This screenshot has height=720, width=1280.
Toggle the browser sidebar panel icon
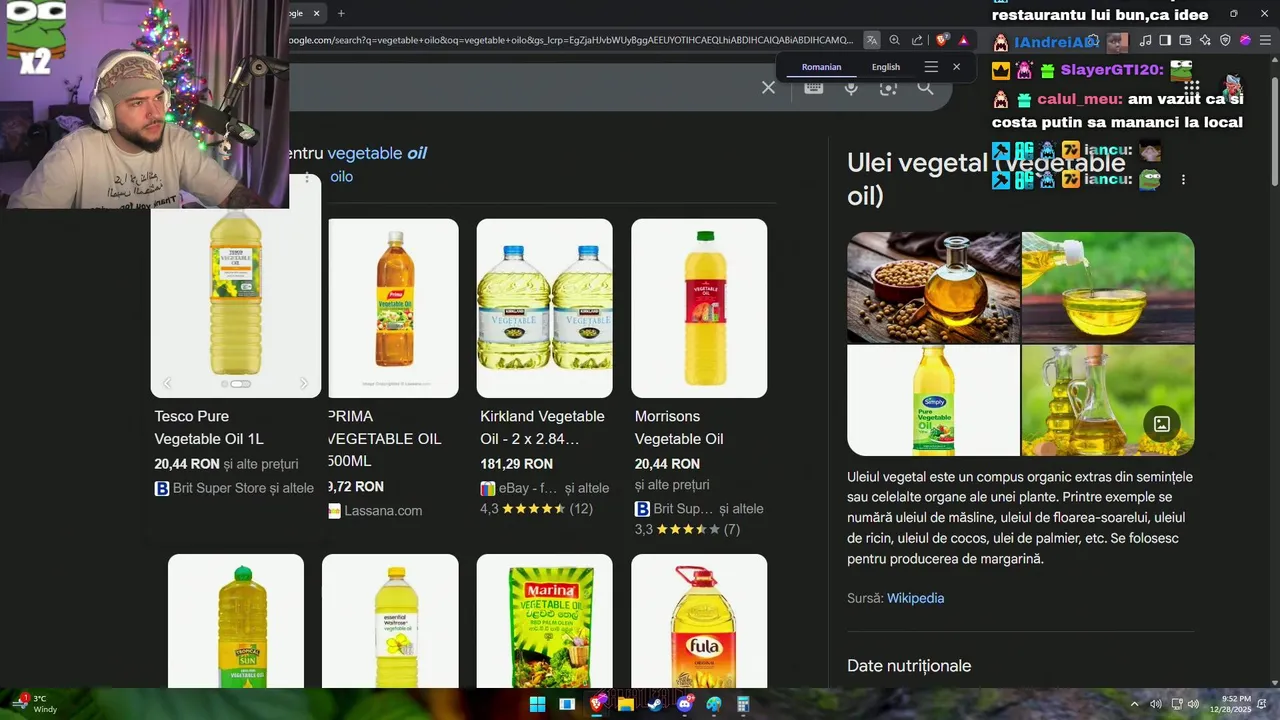(1165, 40)
